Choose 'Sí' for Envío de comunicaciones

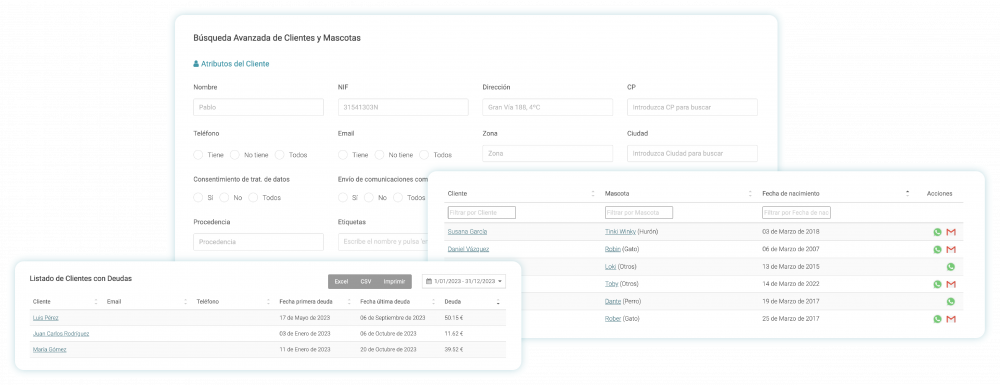point(342,198)
